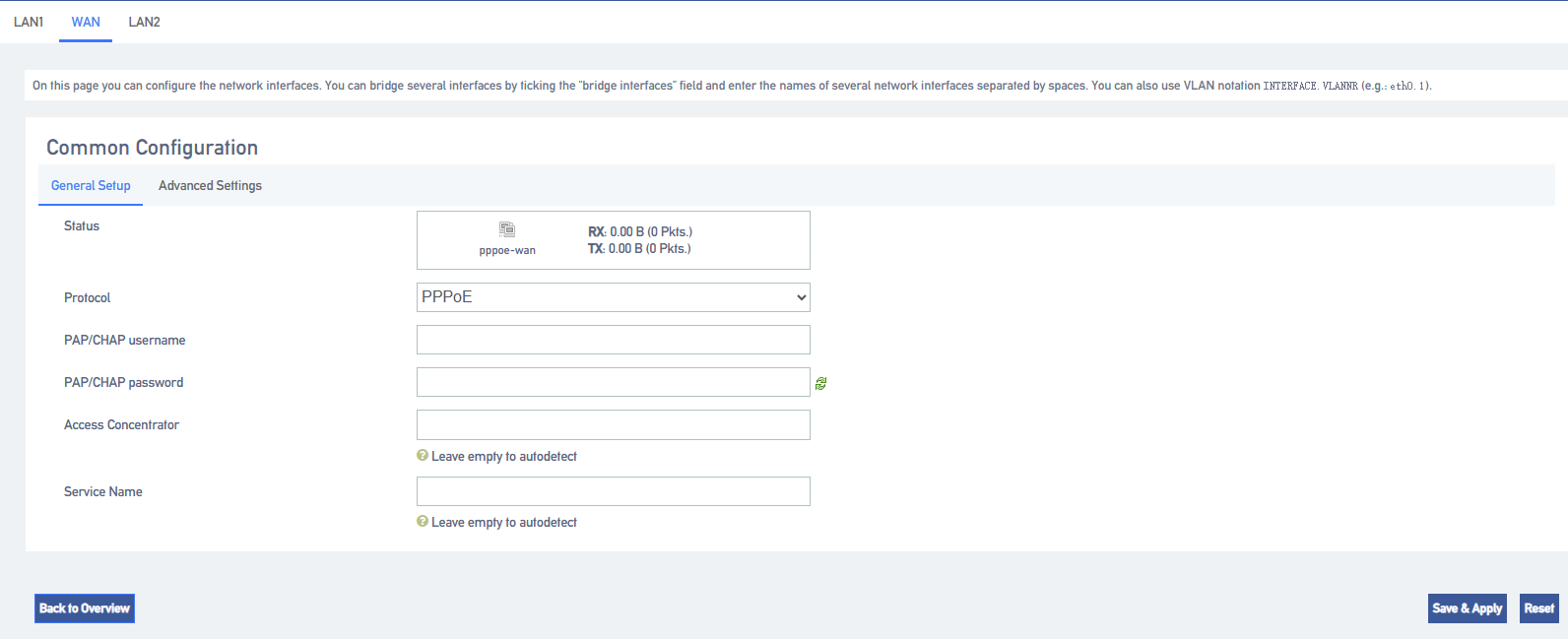Click the page description about network interfaces
The image size is (1568, 639).
coord(732,86)
